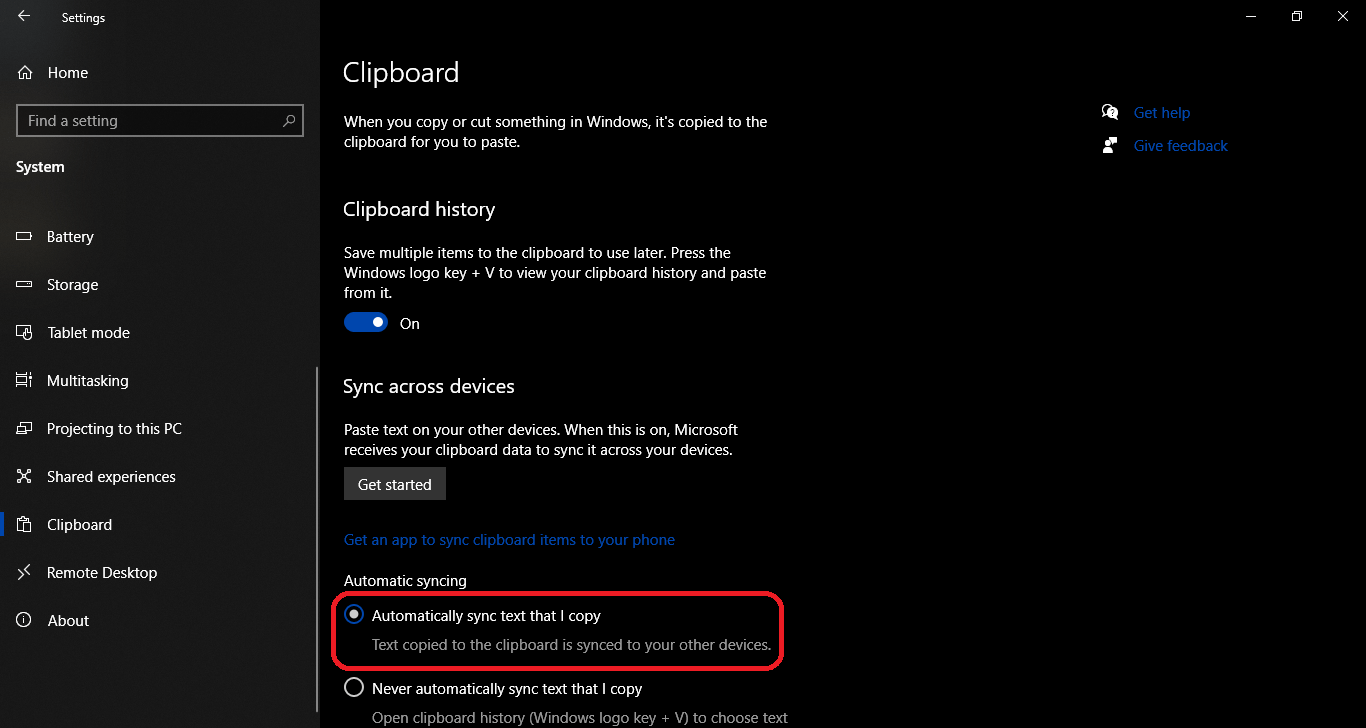The width and height of the screenshot is (1366, 728).
Task: Click the Get help headset icon
Action: (1110, 112)
